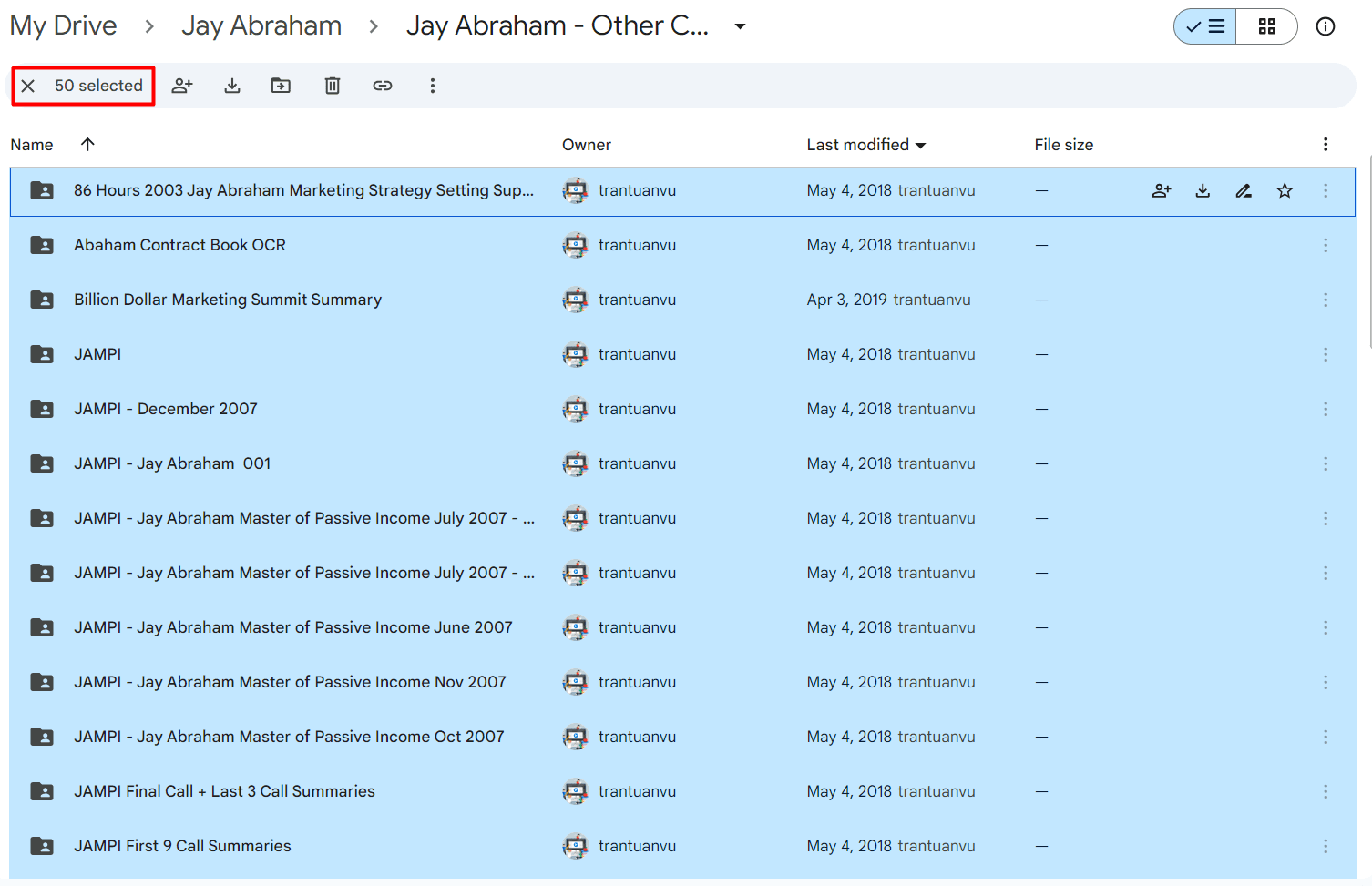Clear the 50 selected items with X
Screen dimensions: 1372x886
coord(28,86)
